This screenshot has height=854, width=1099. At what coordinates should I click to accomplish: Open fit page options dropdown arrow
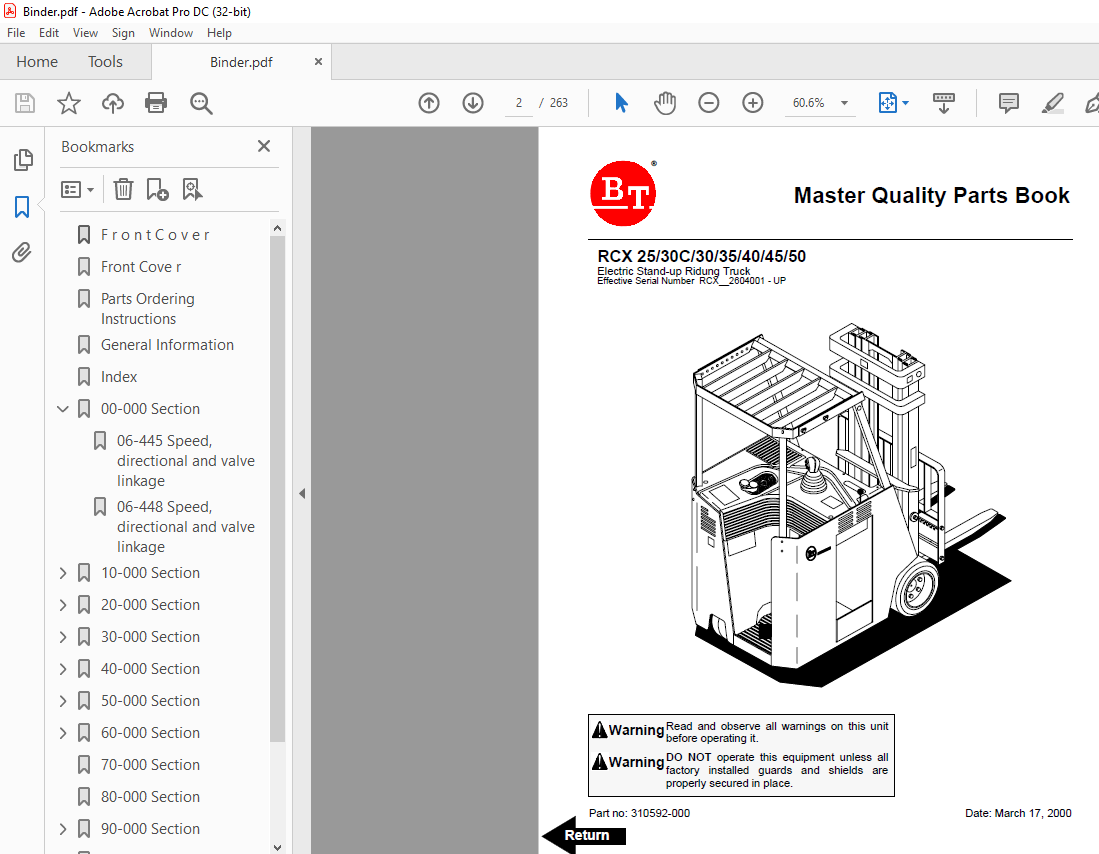906,103
